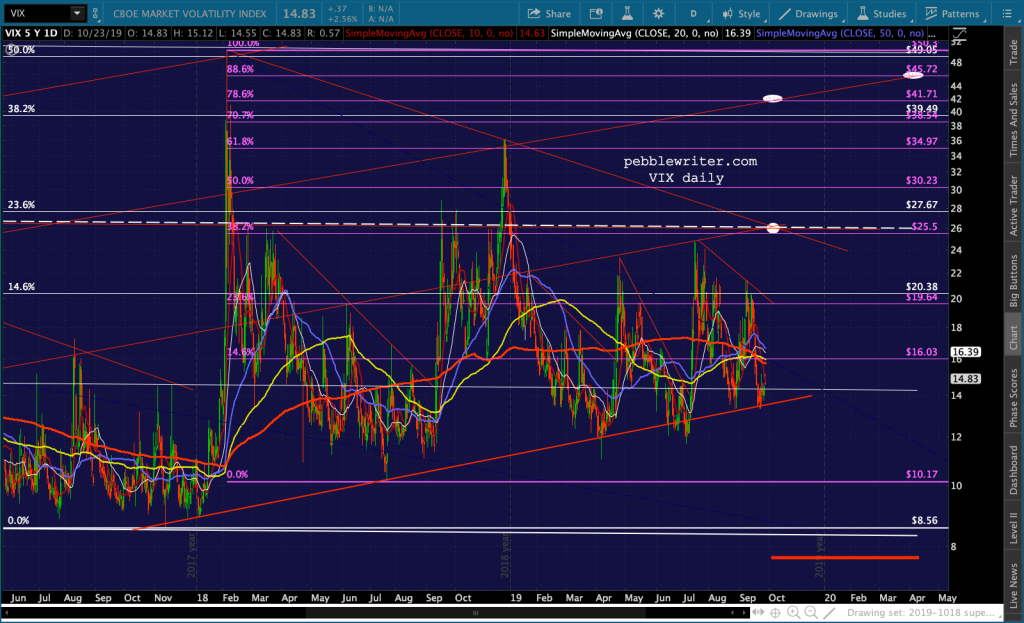Open the Phase Scores side tab
The image size is (1024, 623).
[1013, 398]
